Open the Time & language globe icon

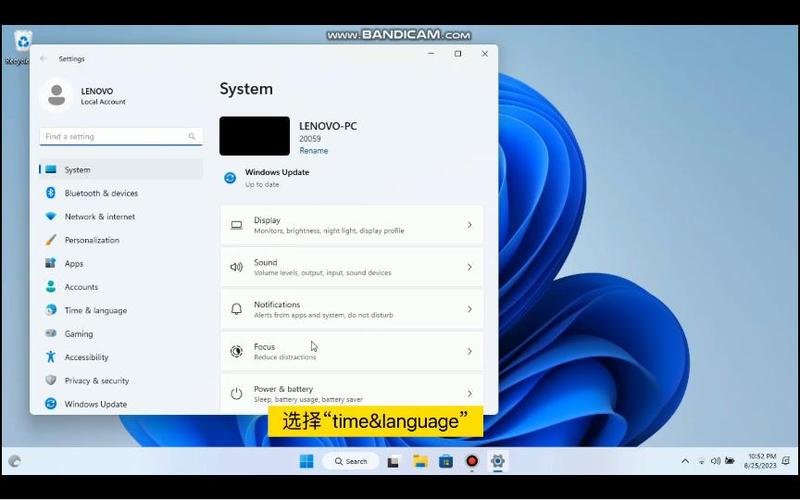click(x=51, y=310)
